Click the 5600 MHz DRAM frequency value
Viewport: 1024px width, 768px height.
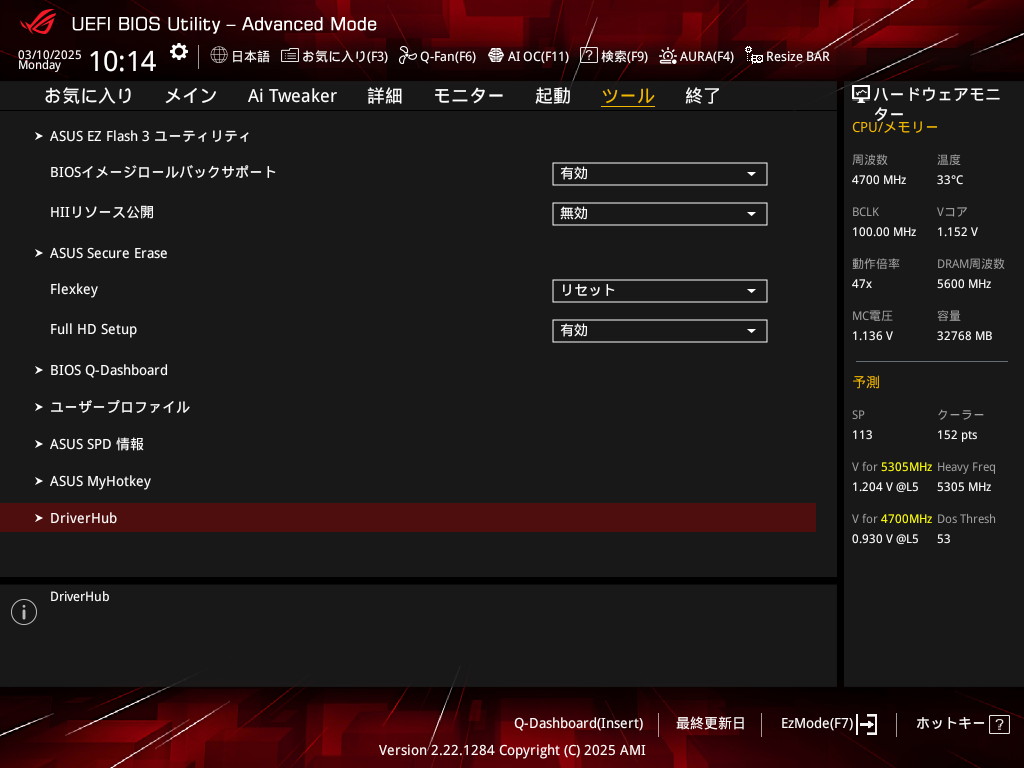(x=964, y=284)
